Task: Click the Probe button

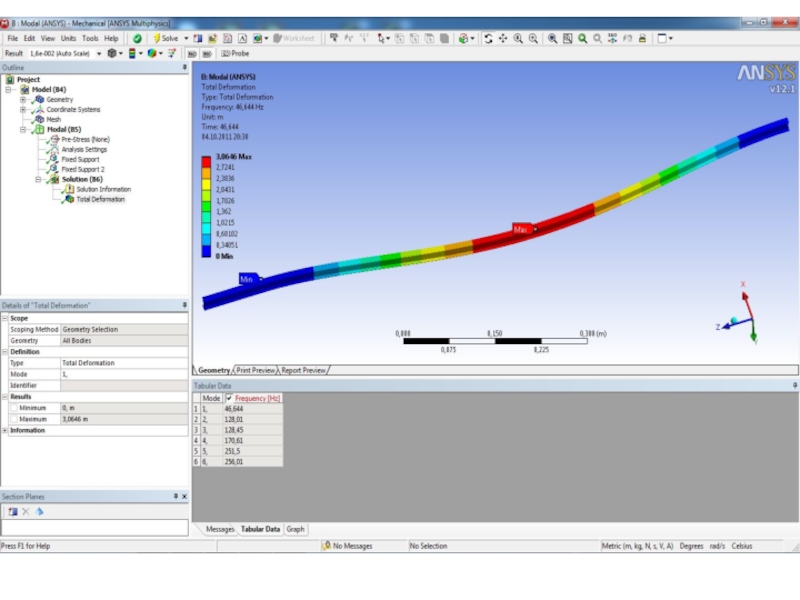Action: pos(235,54)
